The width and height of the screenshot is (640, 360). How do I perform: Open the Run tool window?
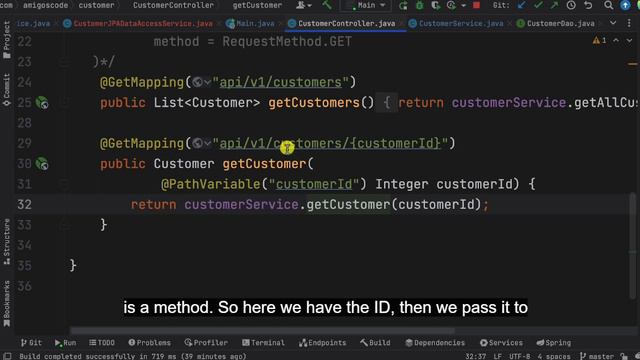65,343
